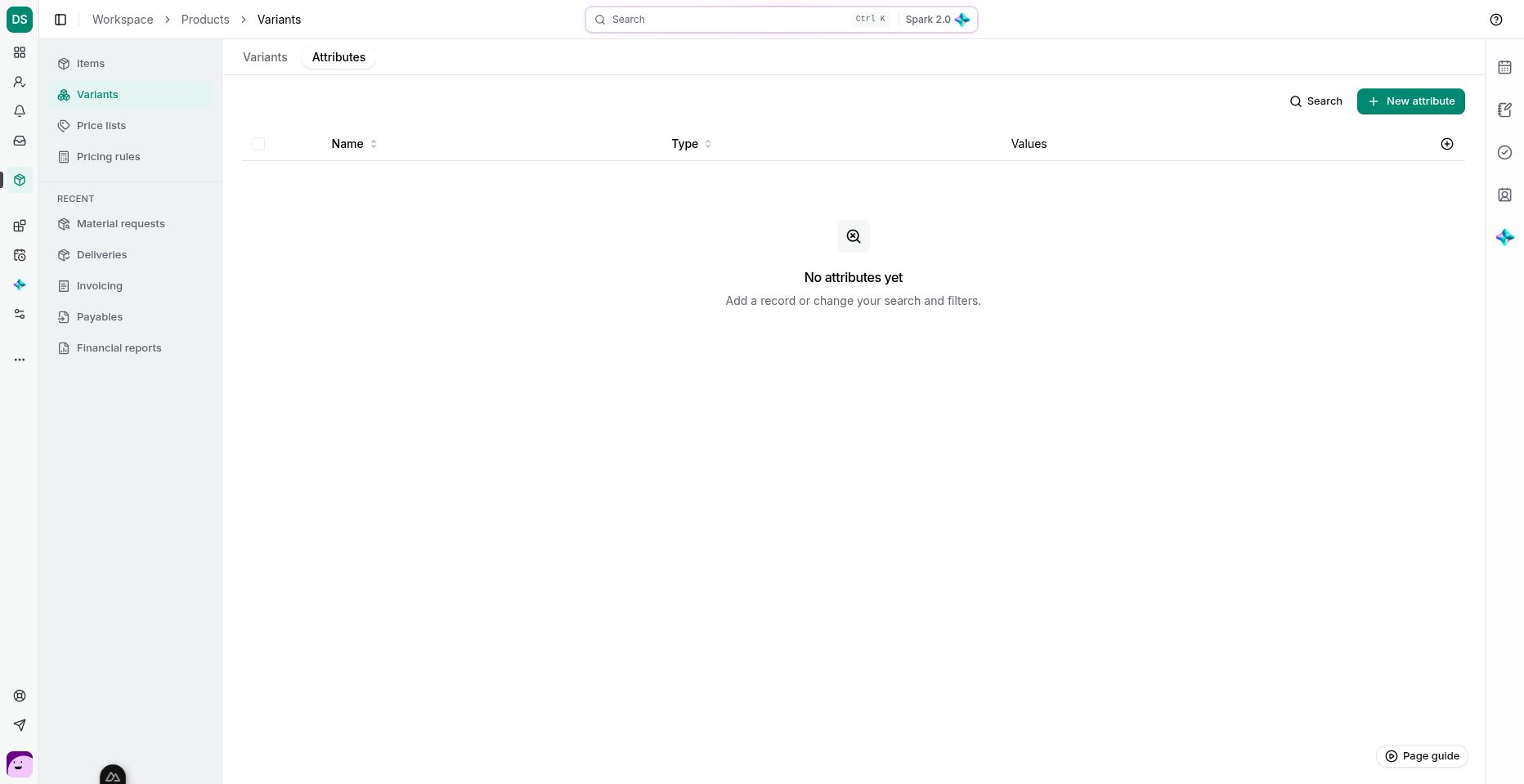Open Invoicing in Recent list

[x=130, y=286]
